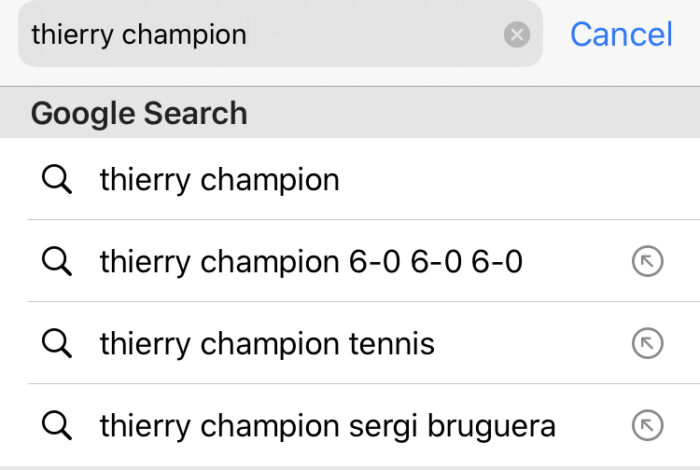Click the search glass icon for 'thierry champion tennis'
This screenshot has width=700, height=470.
coord(57,343)
